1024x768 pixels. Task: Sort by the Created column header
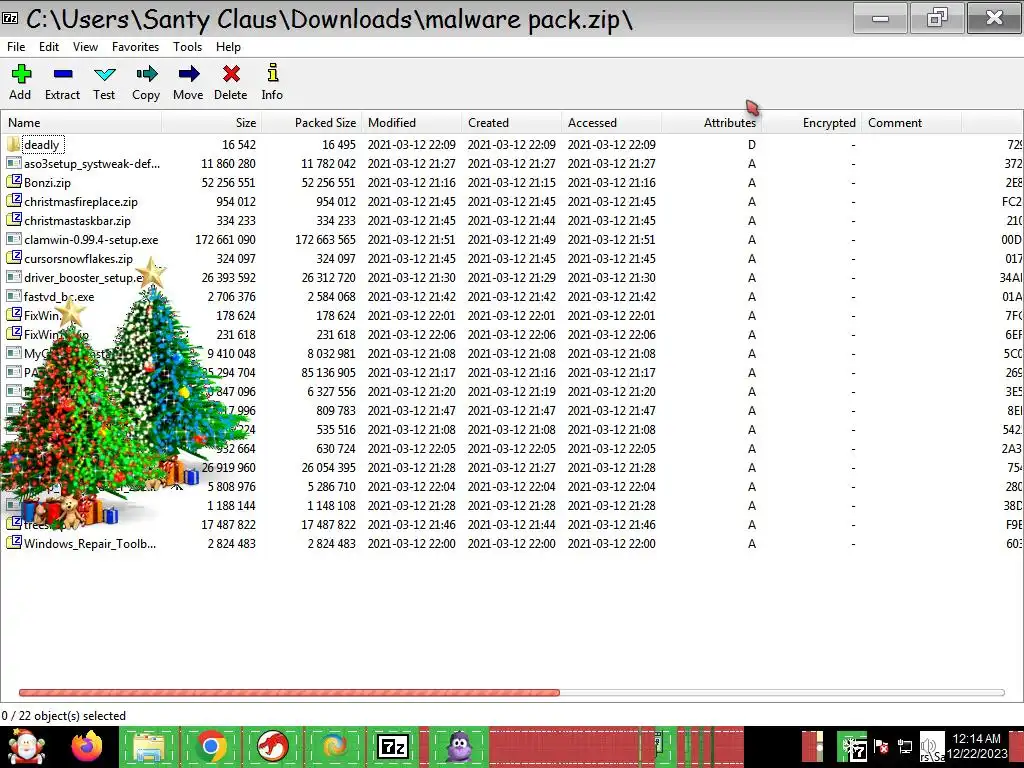click(511, 123)
